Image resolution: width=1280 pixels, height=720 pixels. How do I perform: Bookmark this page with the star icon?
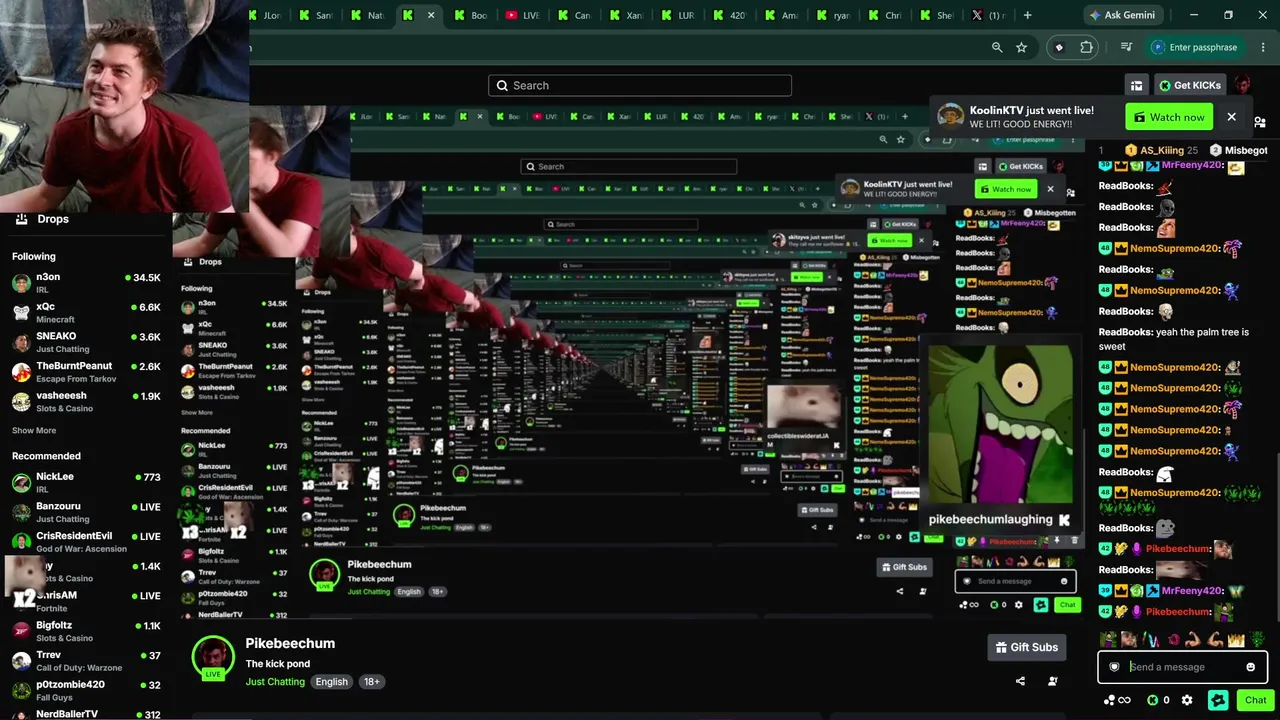click(x=1021, y=47)
